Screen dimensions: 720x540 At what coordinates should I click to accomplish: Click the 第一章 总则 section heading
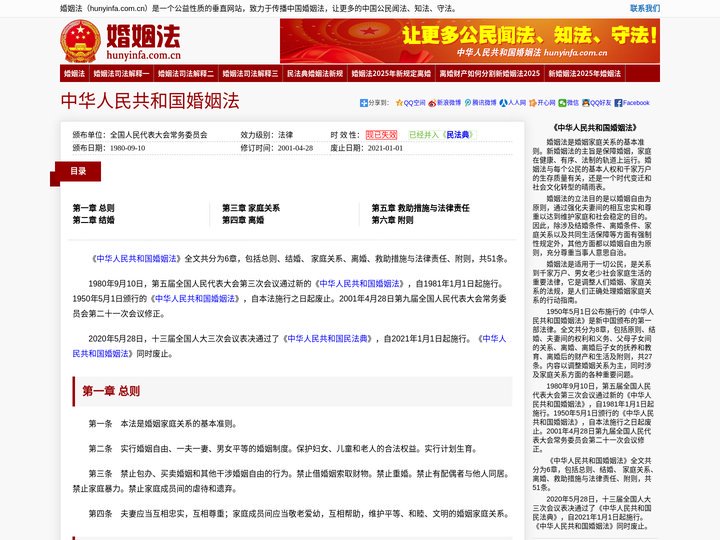[x=111, y=391]
